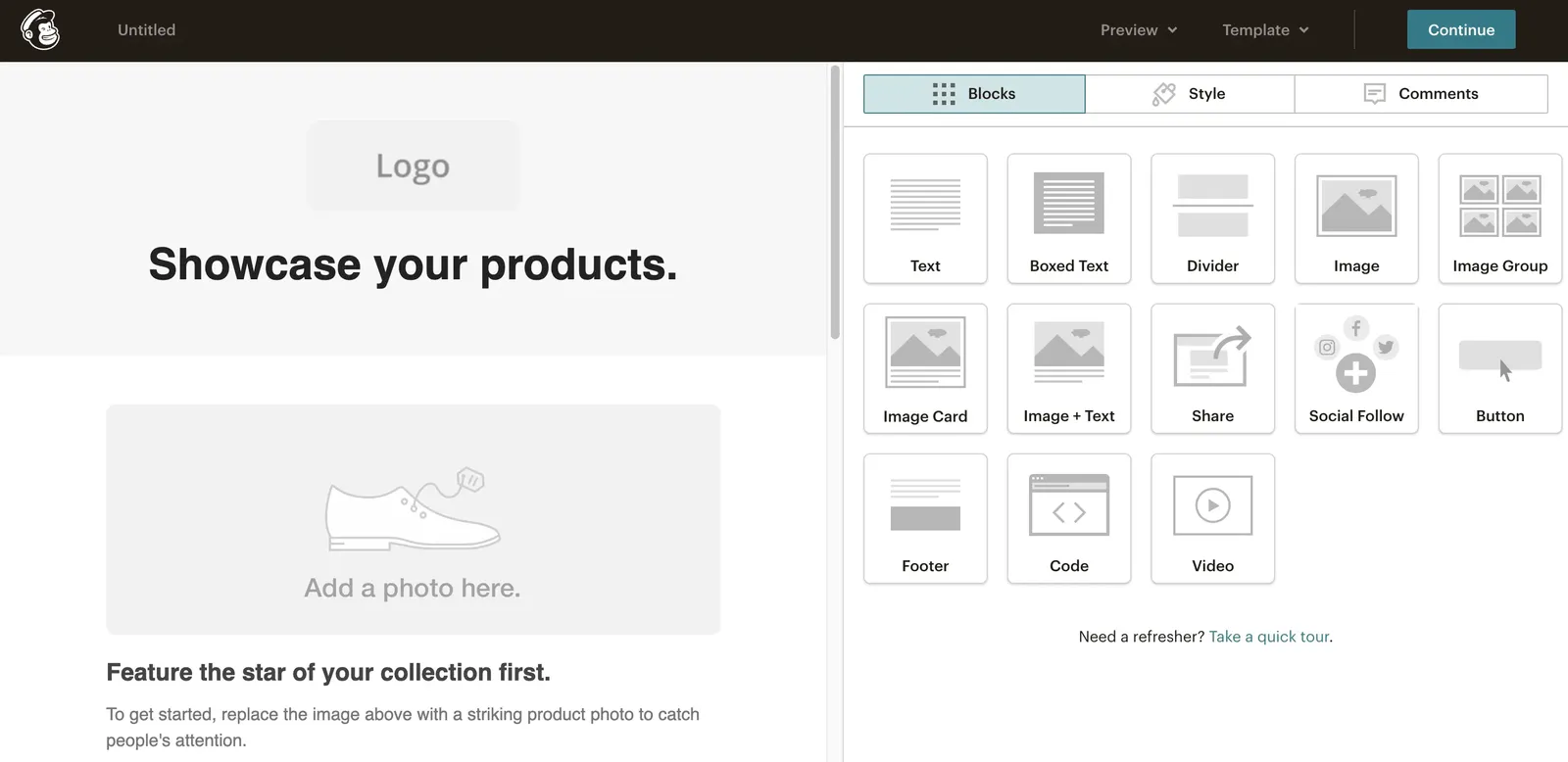Image resolution: width=1568 pixels, height=762 pixels.
Task: Add a Boxed Text block
Action: point(1069,218)
